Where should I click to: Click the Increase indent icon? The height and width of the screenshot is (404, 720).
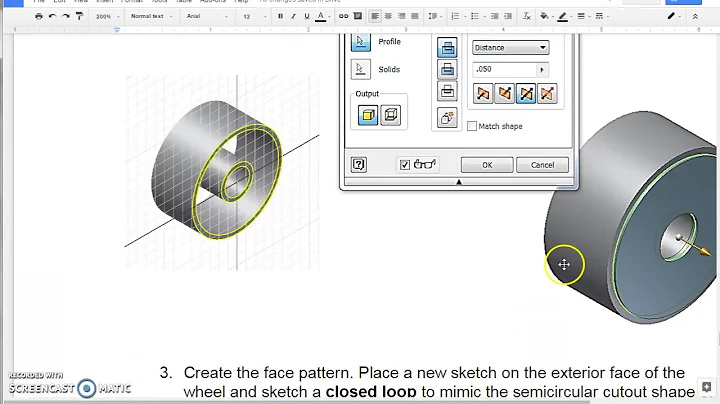508,16
